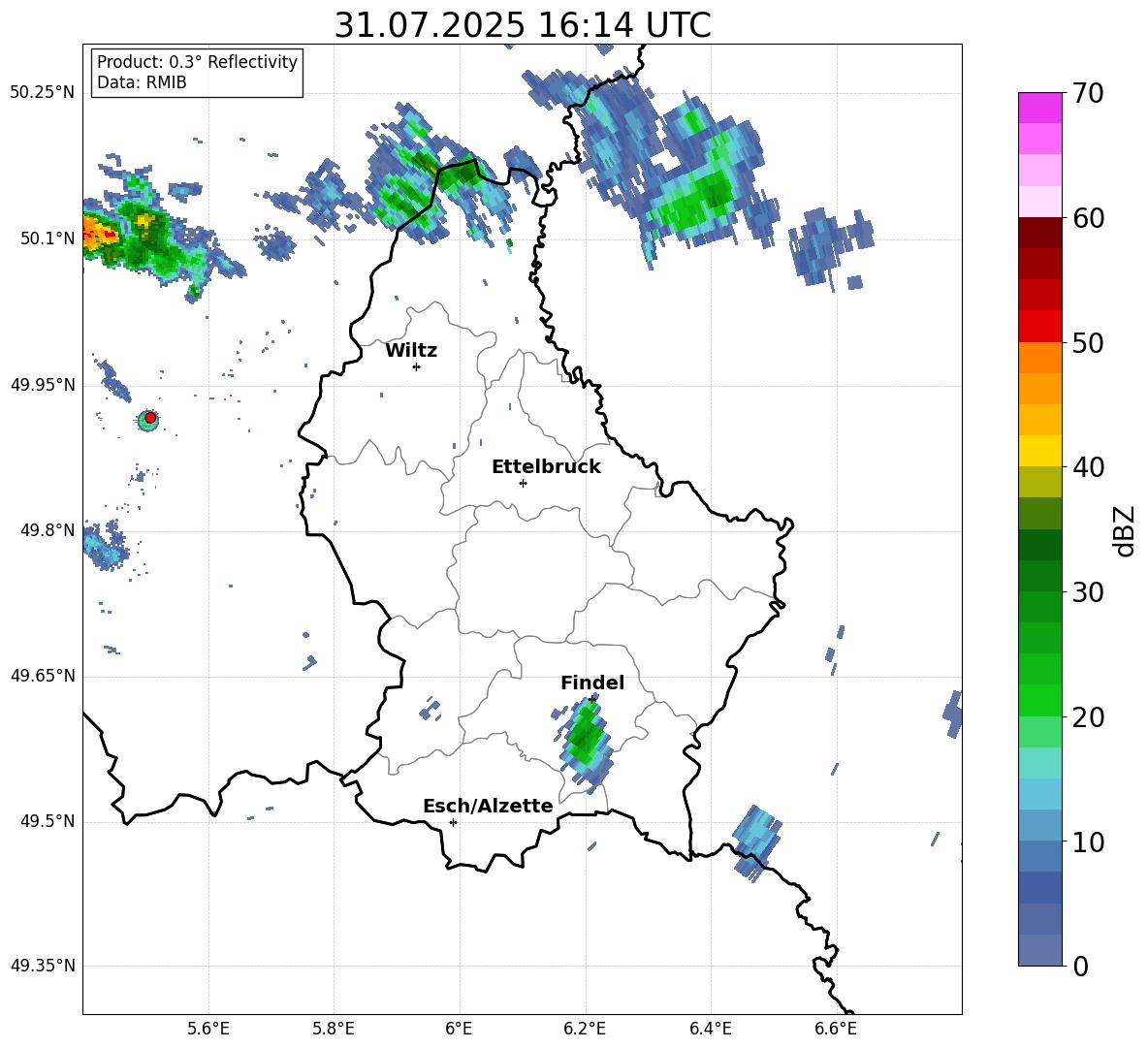Click the yellow colorbar band at 40
Image resolution: width=1148 pixels, height=1048 pixels.
1040,451
